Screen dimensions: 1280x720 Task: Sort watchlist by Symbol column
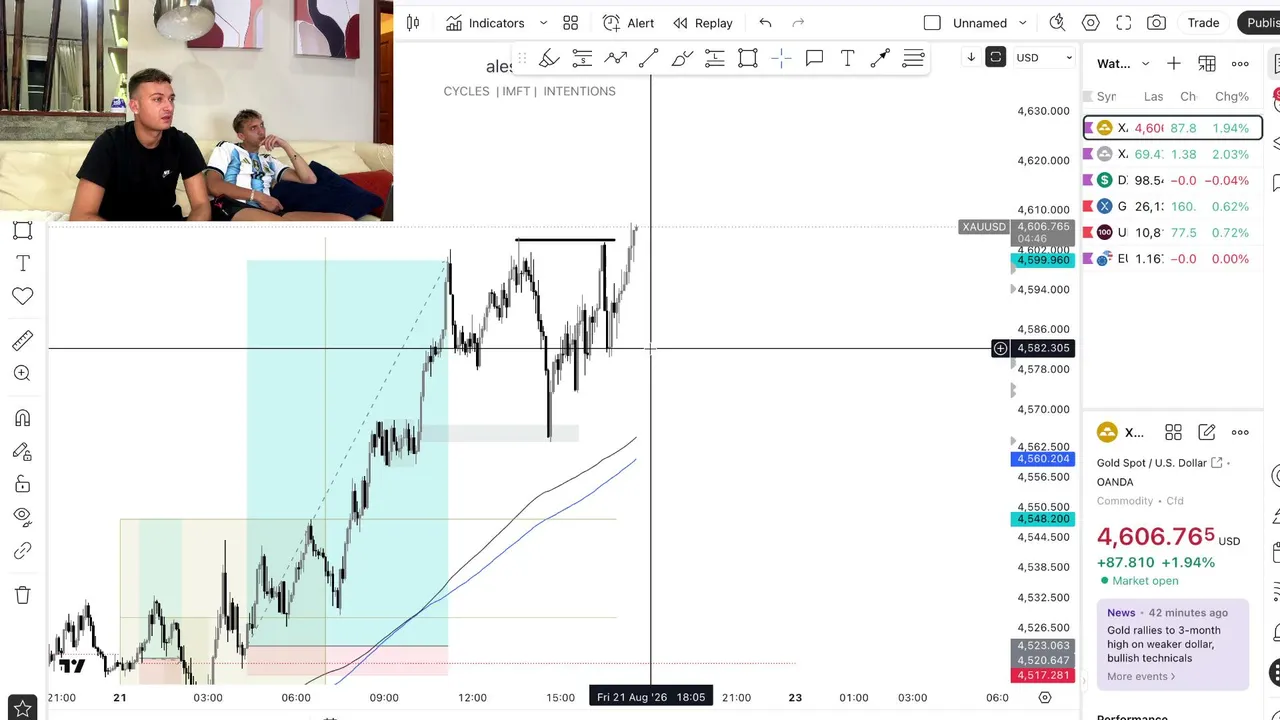[1106, 96]
